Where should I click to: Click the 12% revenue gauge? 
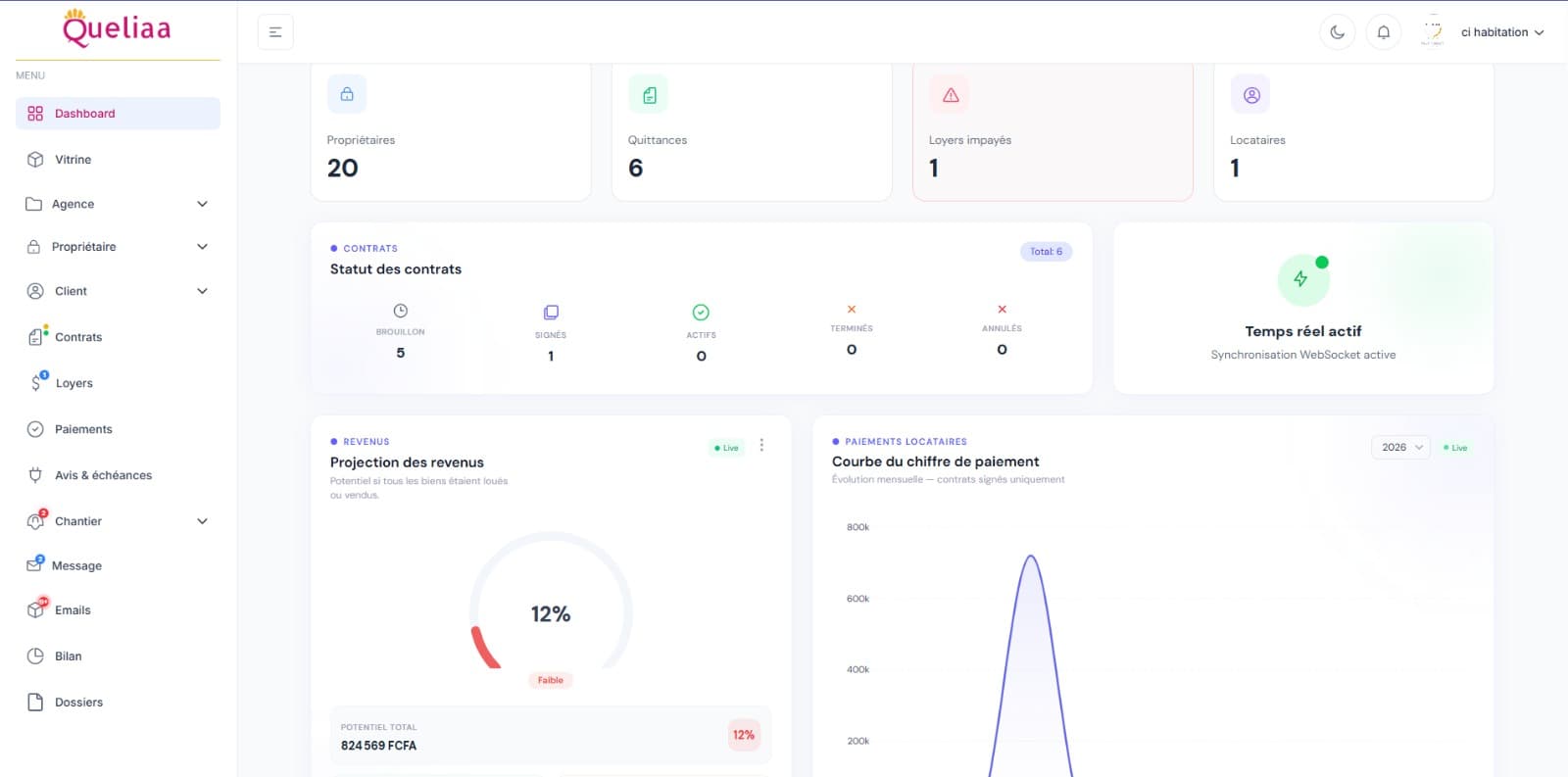coord(551,601)
